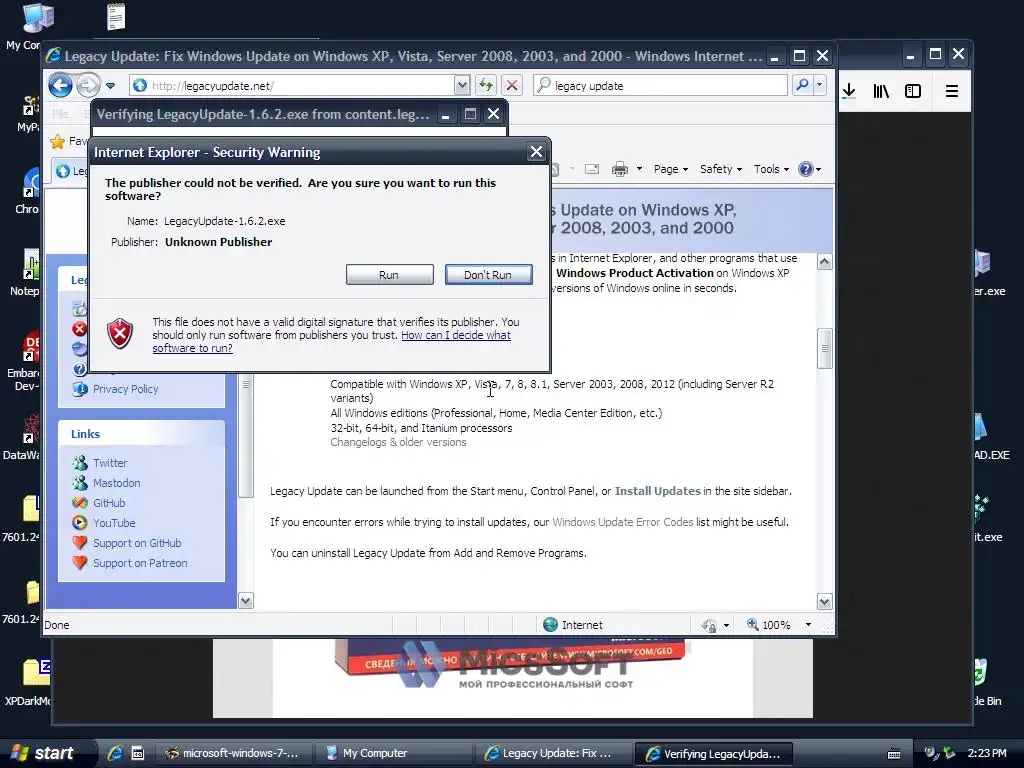Click the zoom magnifier icon in status bar
Image resolution: width=1024 pixels, height=768 pixels.
(753, 624)
